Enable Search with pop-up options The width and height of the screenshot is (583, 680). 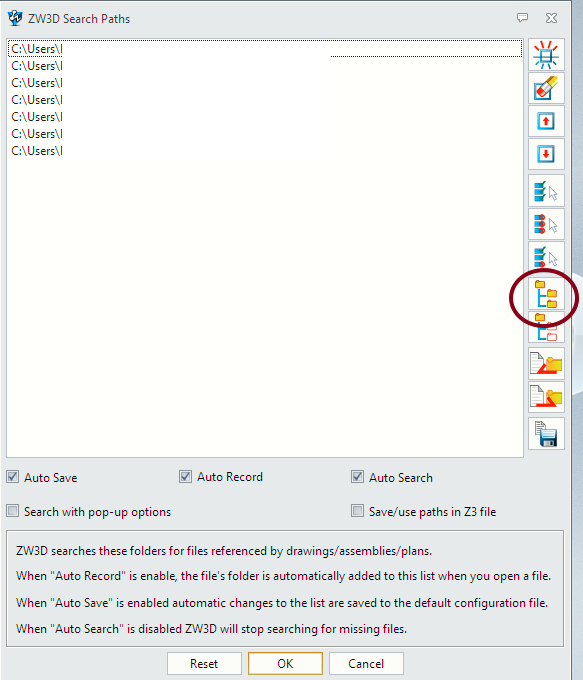click(x=13, y=511)
